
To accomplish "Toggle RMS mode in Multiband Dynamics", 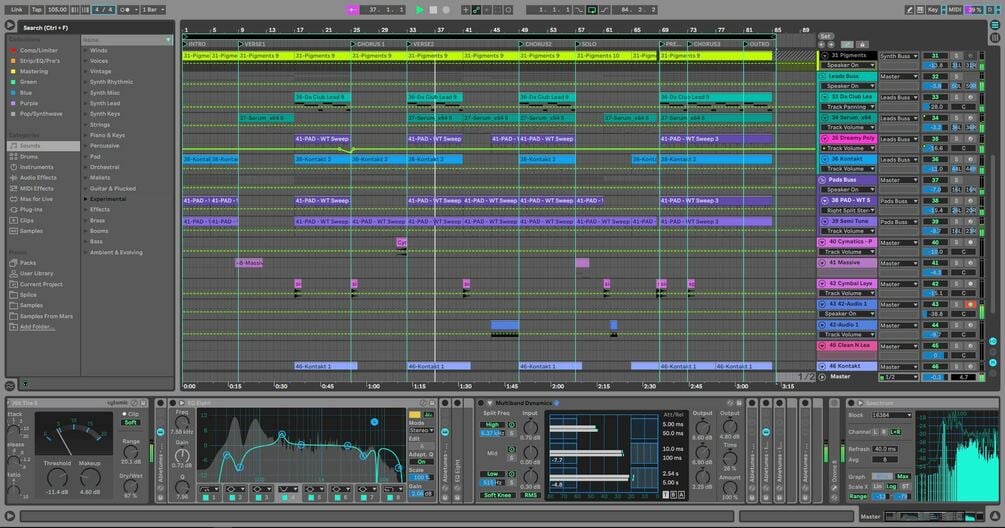I will tap(530, 495).
